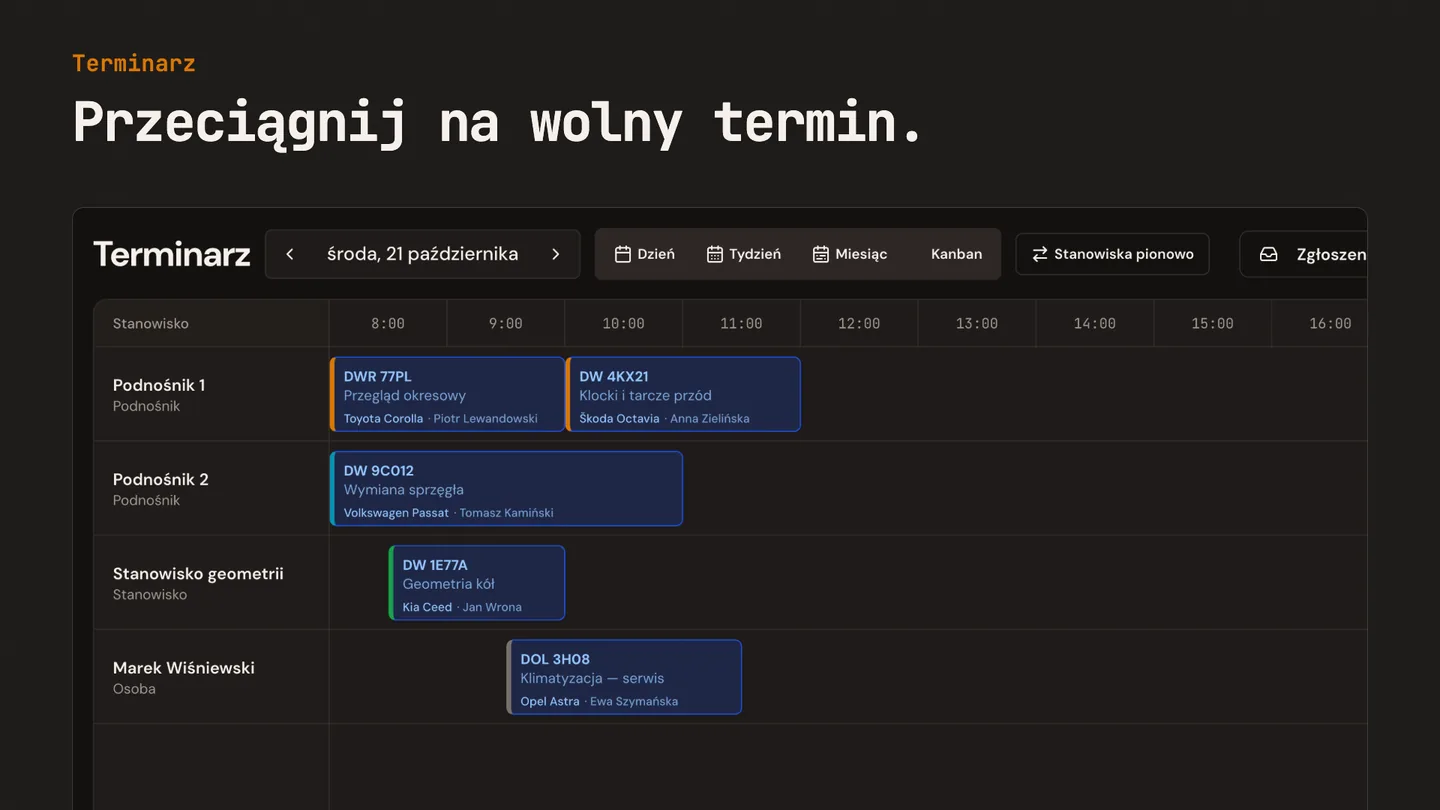Image resolution: width=1440 pixels, height=810 pixels.
Task: Click the 8:00 time column header
Action: [x=388, y=323]
